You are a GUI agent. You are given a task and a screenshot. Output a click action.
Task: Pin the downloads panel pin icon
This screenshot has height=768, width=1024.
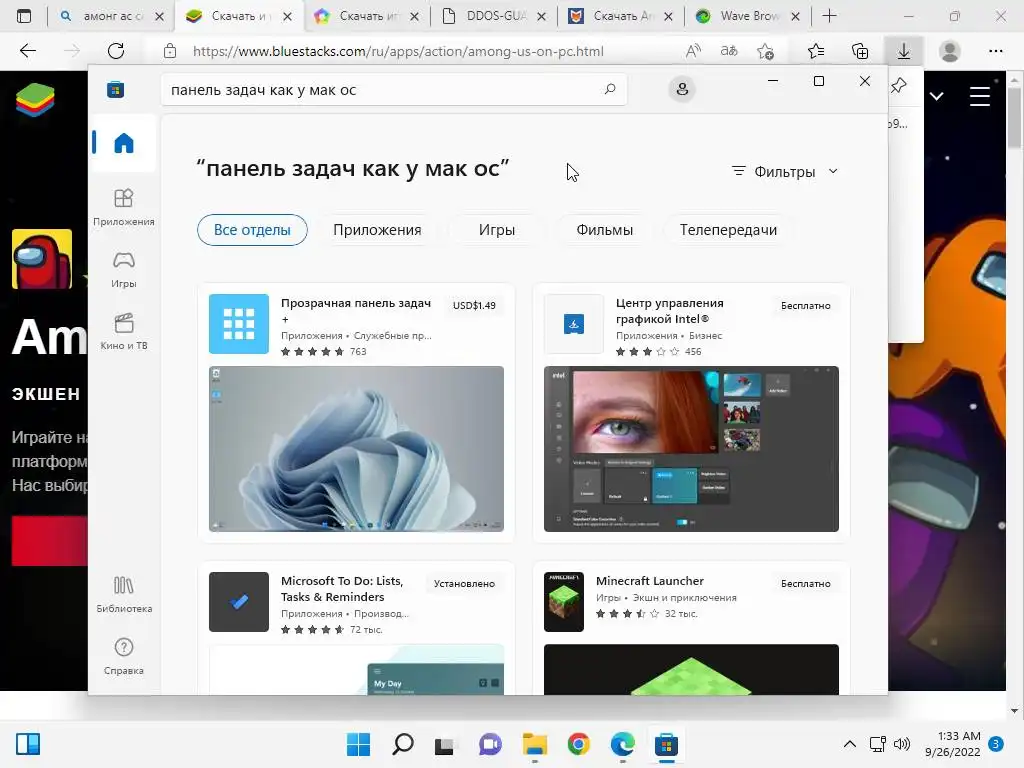coord(899,85)
